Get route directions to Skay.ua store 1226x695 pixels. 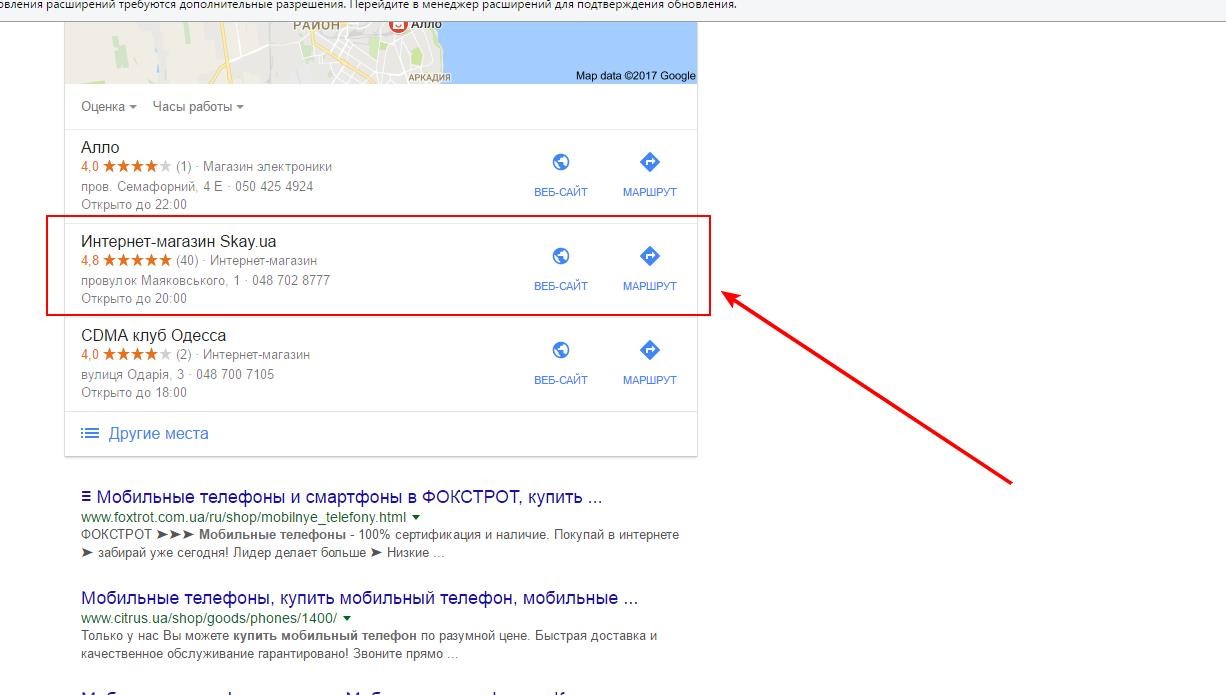650,256
